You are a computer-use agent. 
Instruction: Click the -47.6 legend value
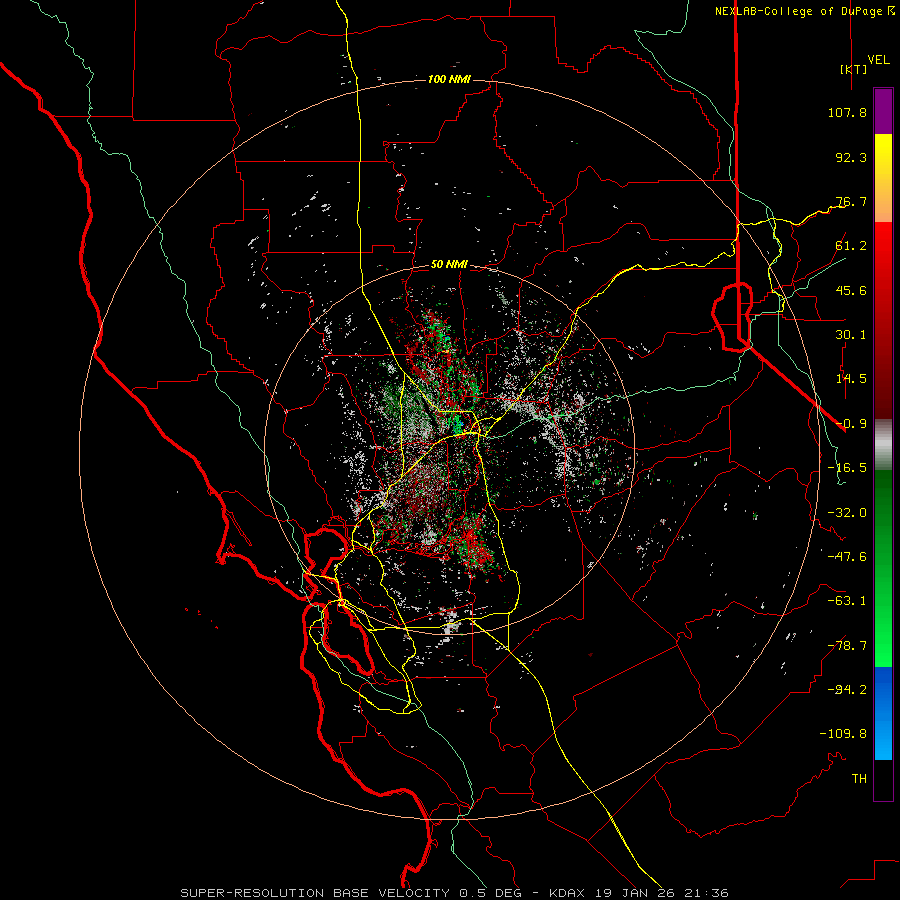click(847, 557)
